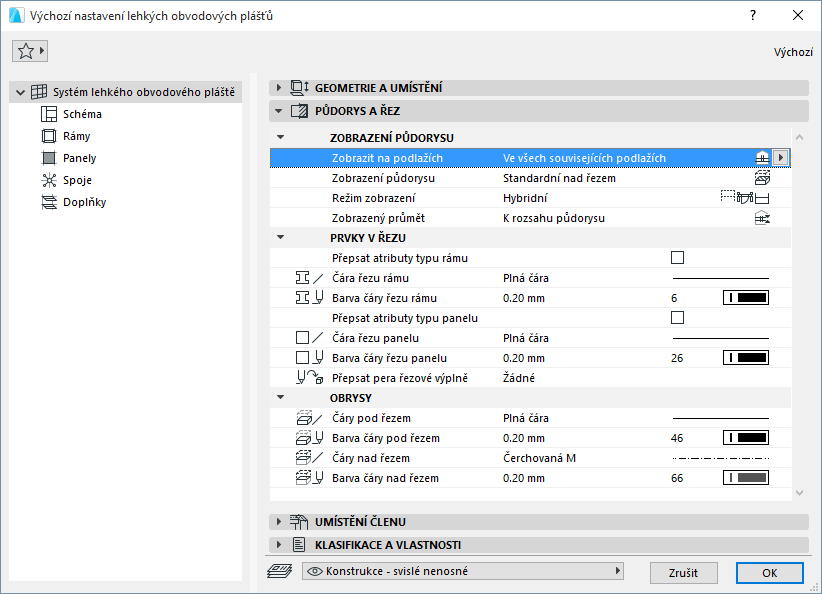
Task: Open the Doplňky settings page
Action: point(84,202)
